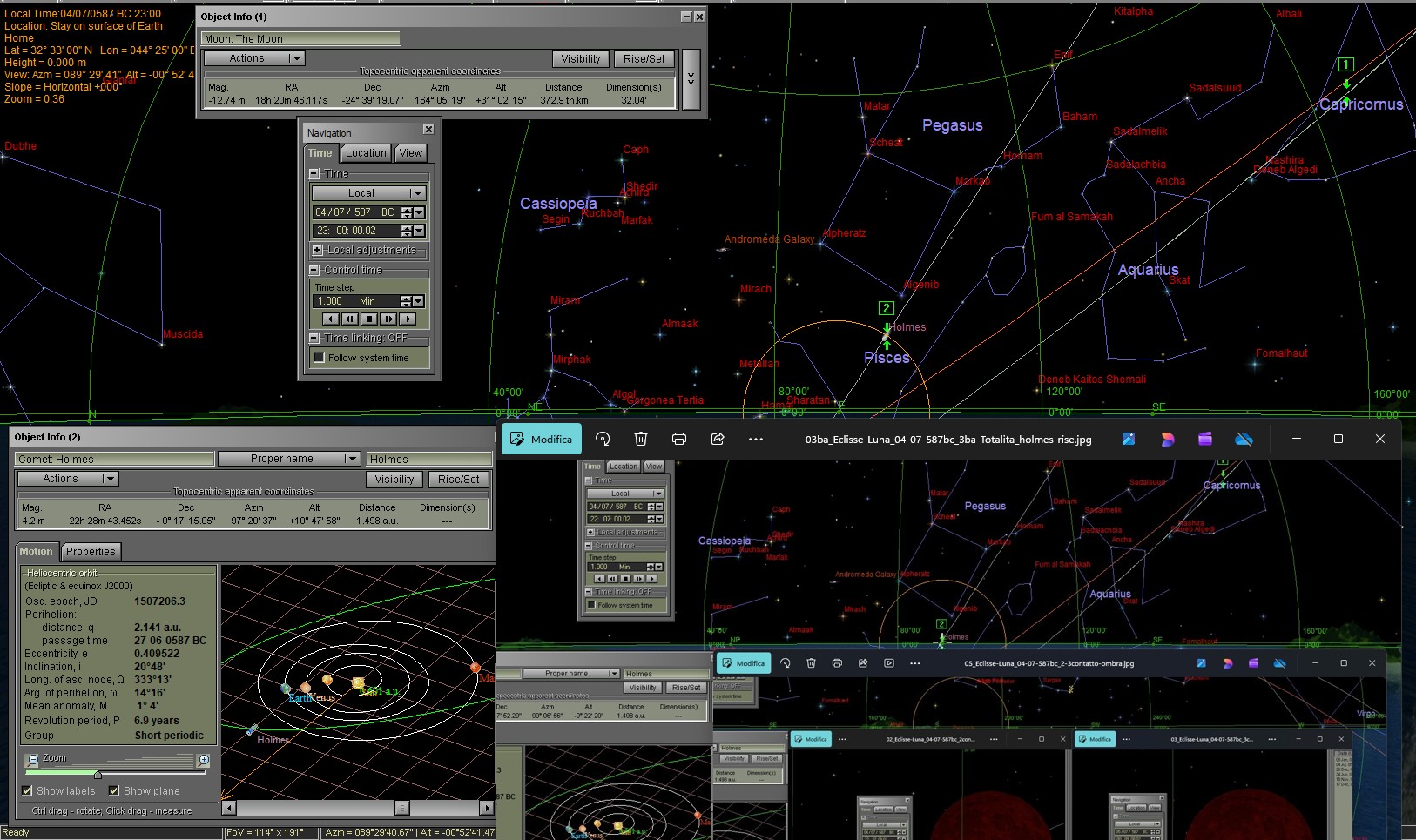Click Modifica in the 05_Eclisse viewer
Viewport: 1416px width, 840px height.
[742, 663]
